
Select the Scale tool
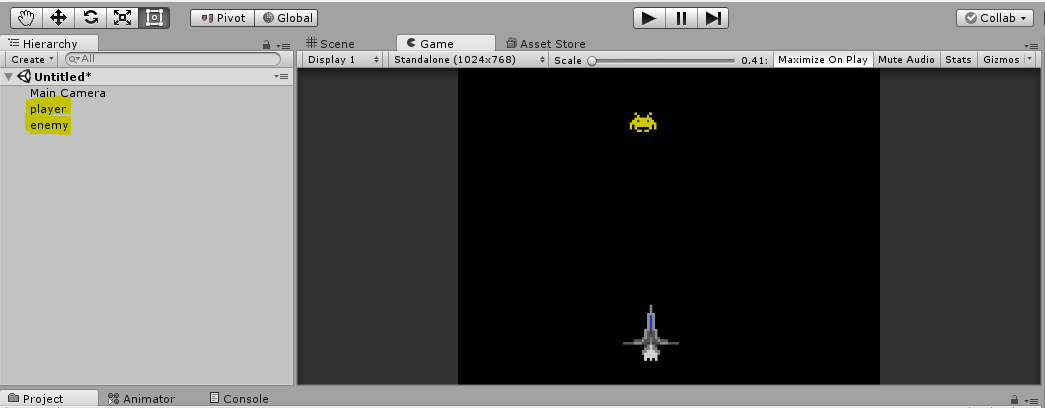click(122, 18)
